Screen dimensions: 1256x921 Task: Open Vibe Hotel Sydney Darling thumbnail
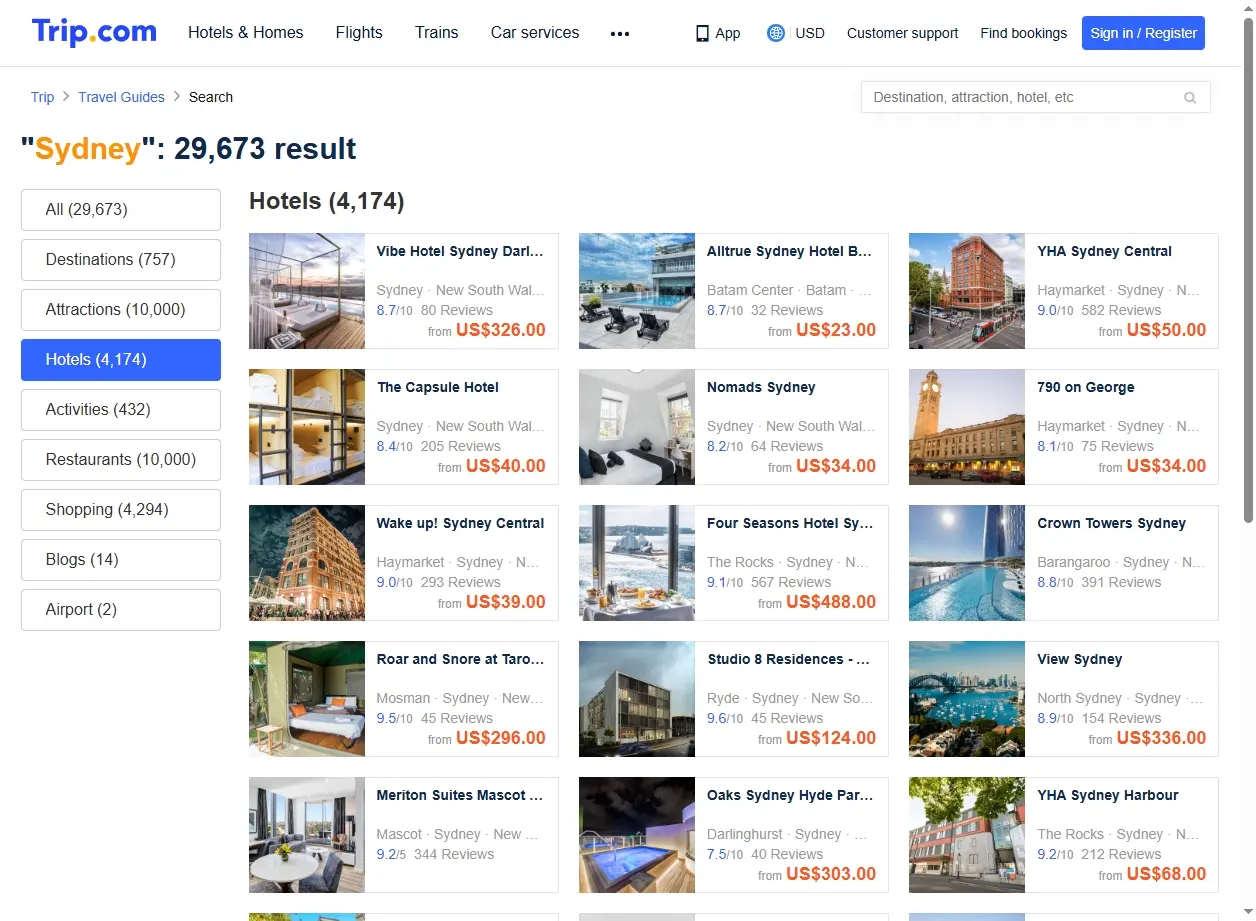[307, 291]
